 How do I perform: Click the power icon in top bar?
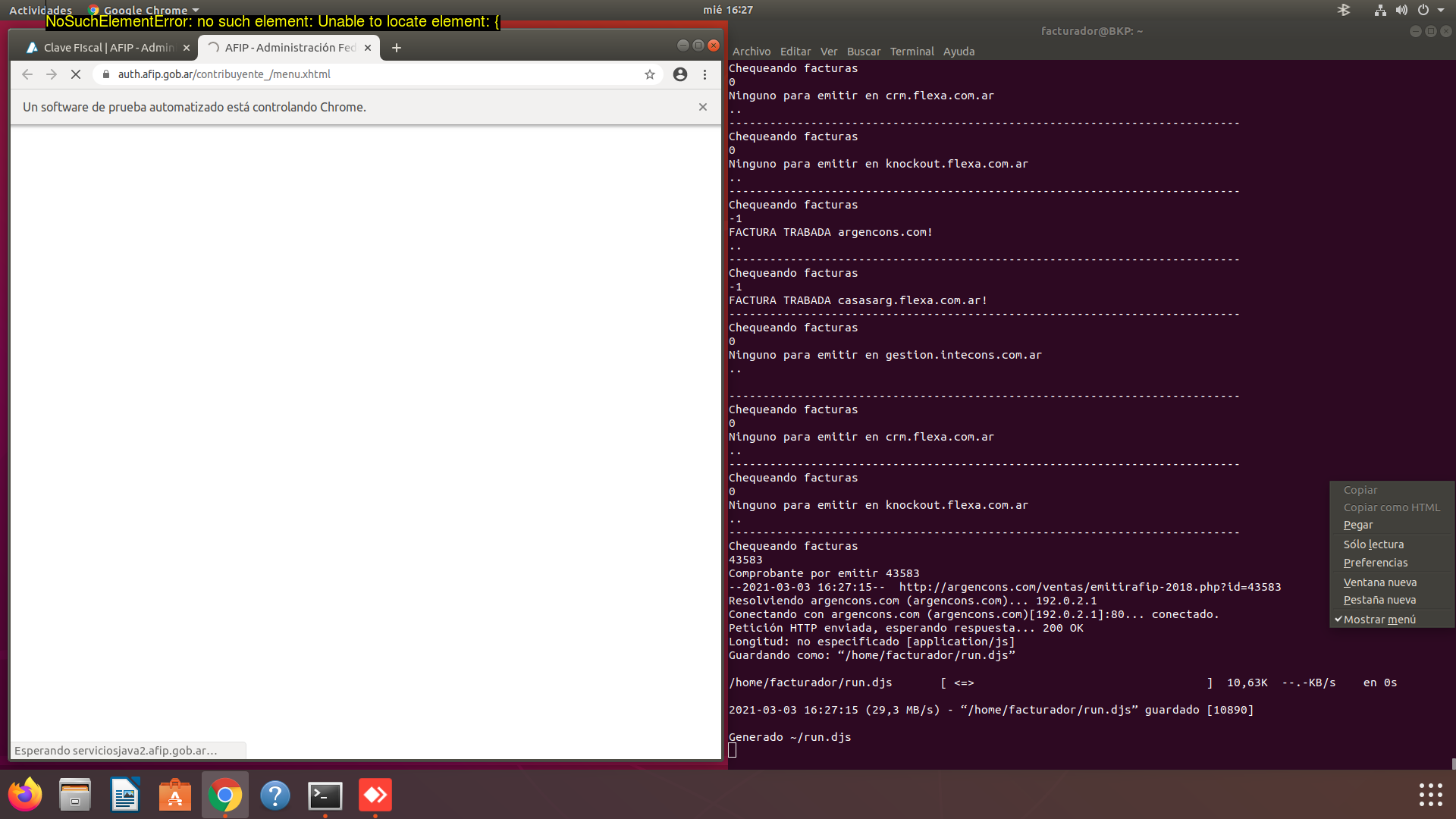pos(1423,10)
